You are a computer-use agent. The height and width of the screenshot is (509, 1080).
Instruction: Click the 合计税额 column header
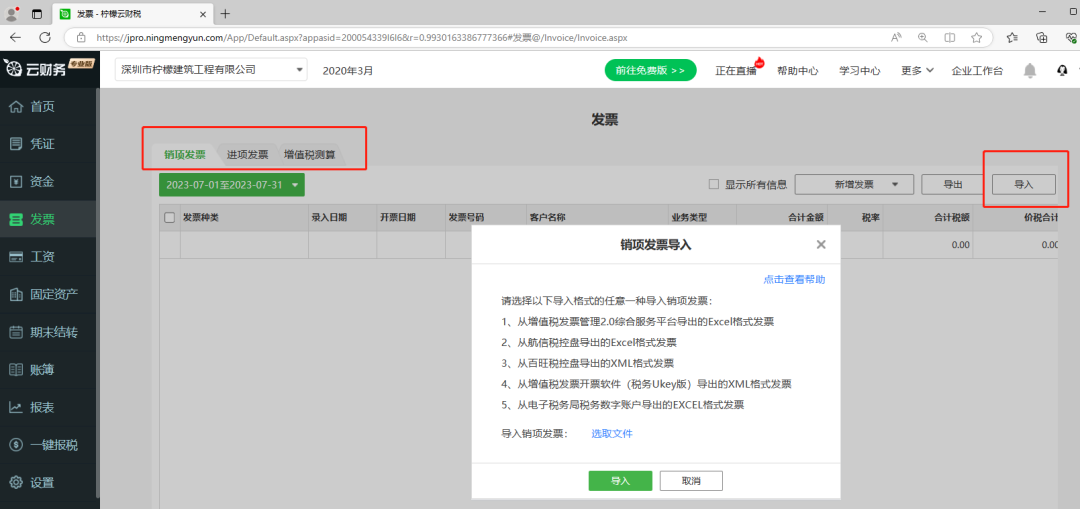pos(951,218)
